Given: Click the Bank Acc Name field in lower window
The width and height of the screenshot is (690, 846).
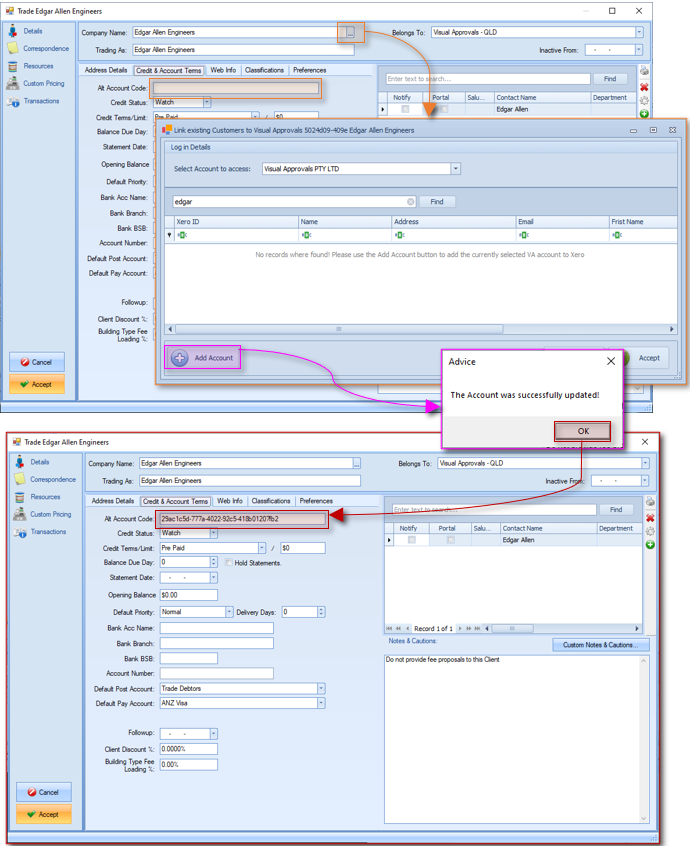Looking at the screenshot, I should pyautogui.click(x=216, y=628).
